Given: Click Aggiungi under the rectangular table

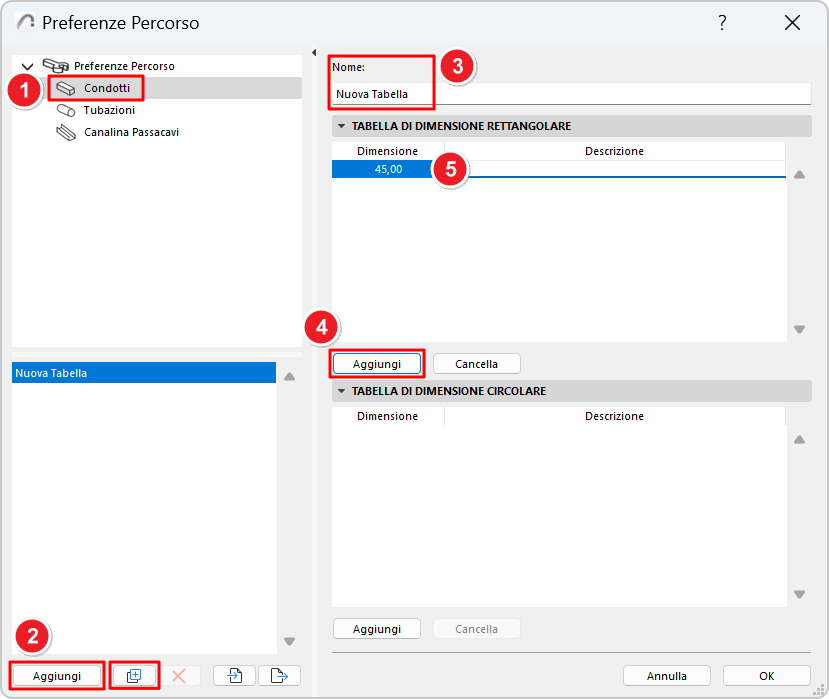Looking at the screenshot, I should pyautogui.click(x=377, y=364).
